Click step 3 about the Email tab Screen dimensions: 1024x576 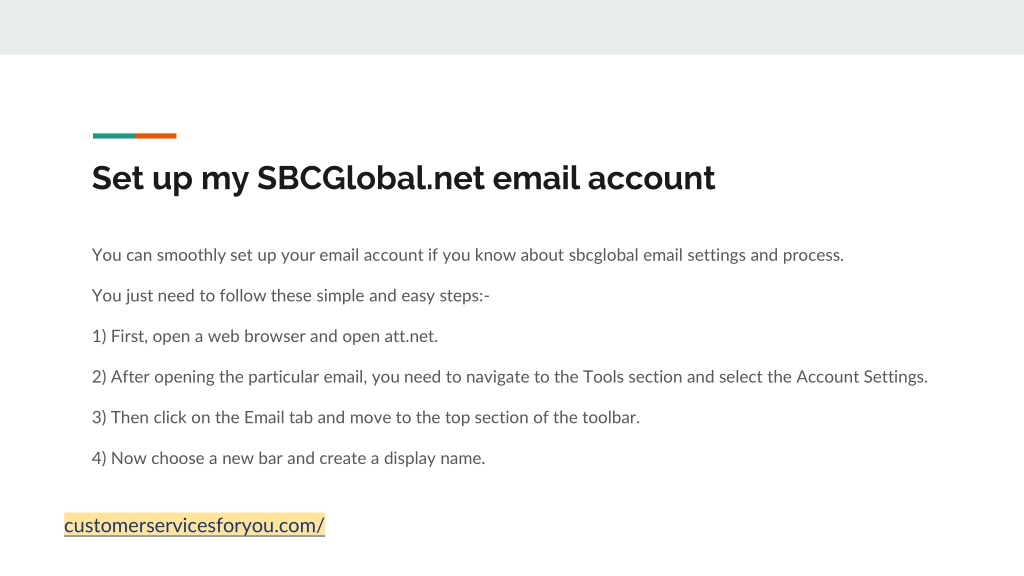tap(366, 417)
